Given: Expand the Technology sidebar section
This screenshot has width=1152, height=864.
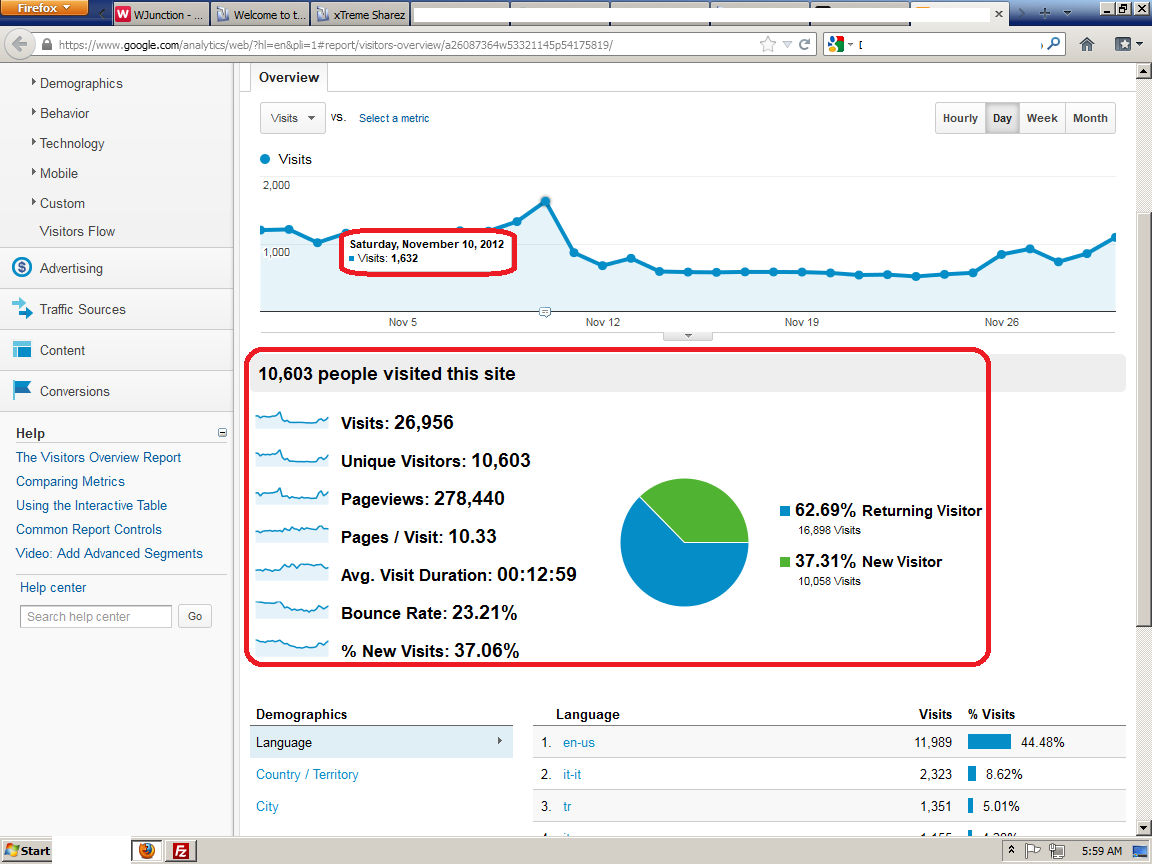Looking at the screenshot, I should 71,144.
